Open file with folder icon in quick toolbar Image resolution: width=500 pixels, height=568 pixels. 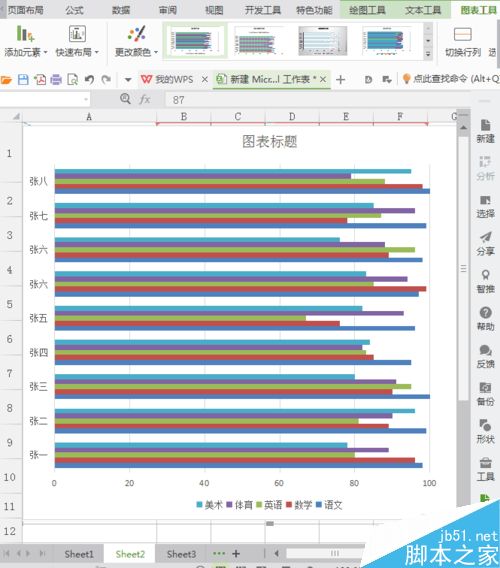coord(6,79)
